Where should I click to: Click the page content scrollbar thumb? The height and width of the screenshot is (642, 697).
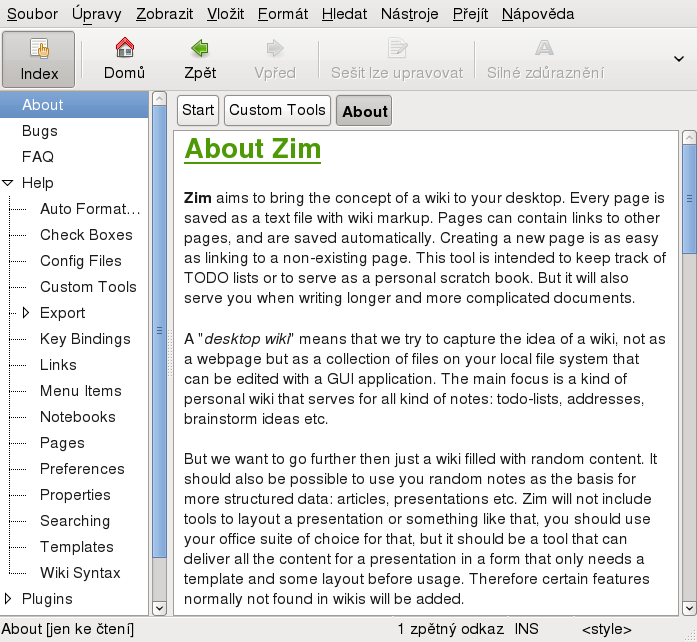pos(689,199)
